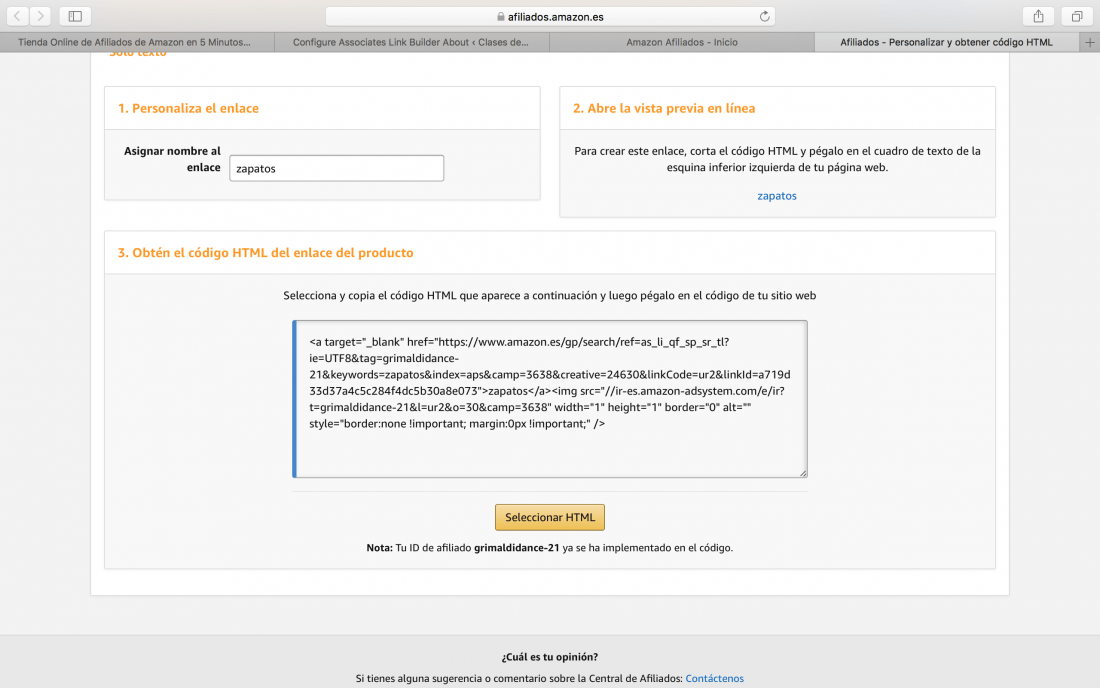Go forward with Safari's forward arrow
The image size is (1100, 688).
tap(40, 16)
